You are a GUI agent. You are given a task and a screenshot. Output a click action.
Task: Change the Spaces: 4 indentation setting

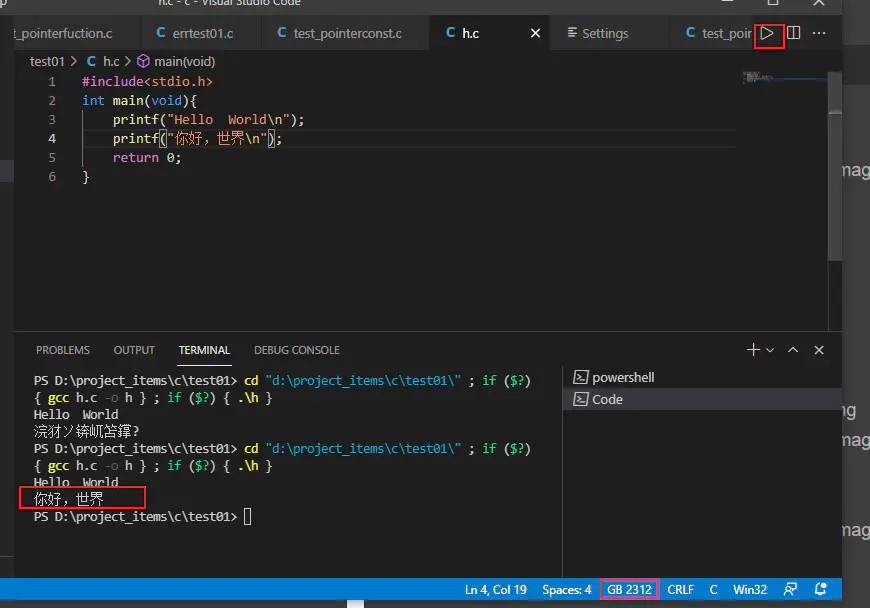coord(566,589)
